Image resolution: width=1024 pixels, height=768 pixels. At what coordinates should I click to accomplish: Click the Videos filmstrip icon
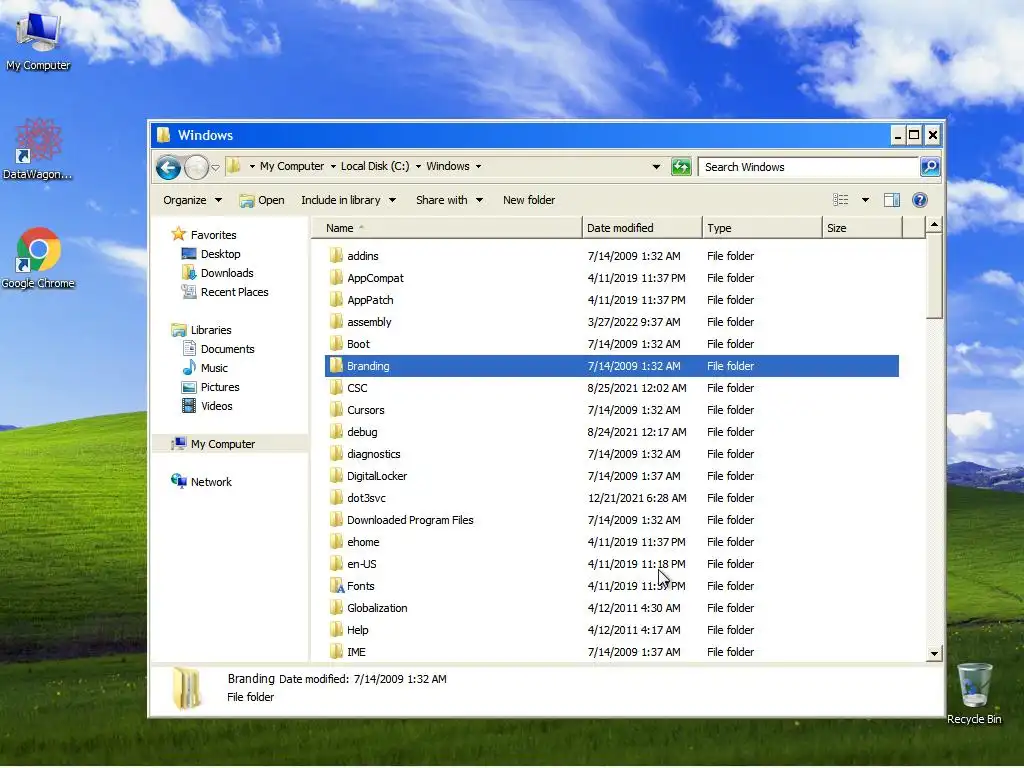pos(189,406)
